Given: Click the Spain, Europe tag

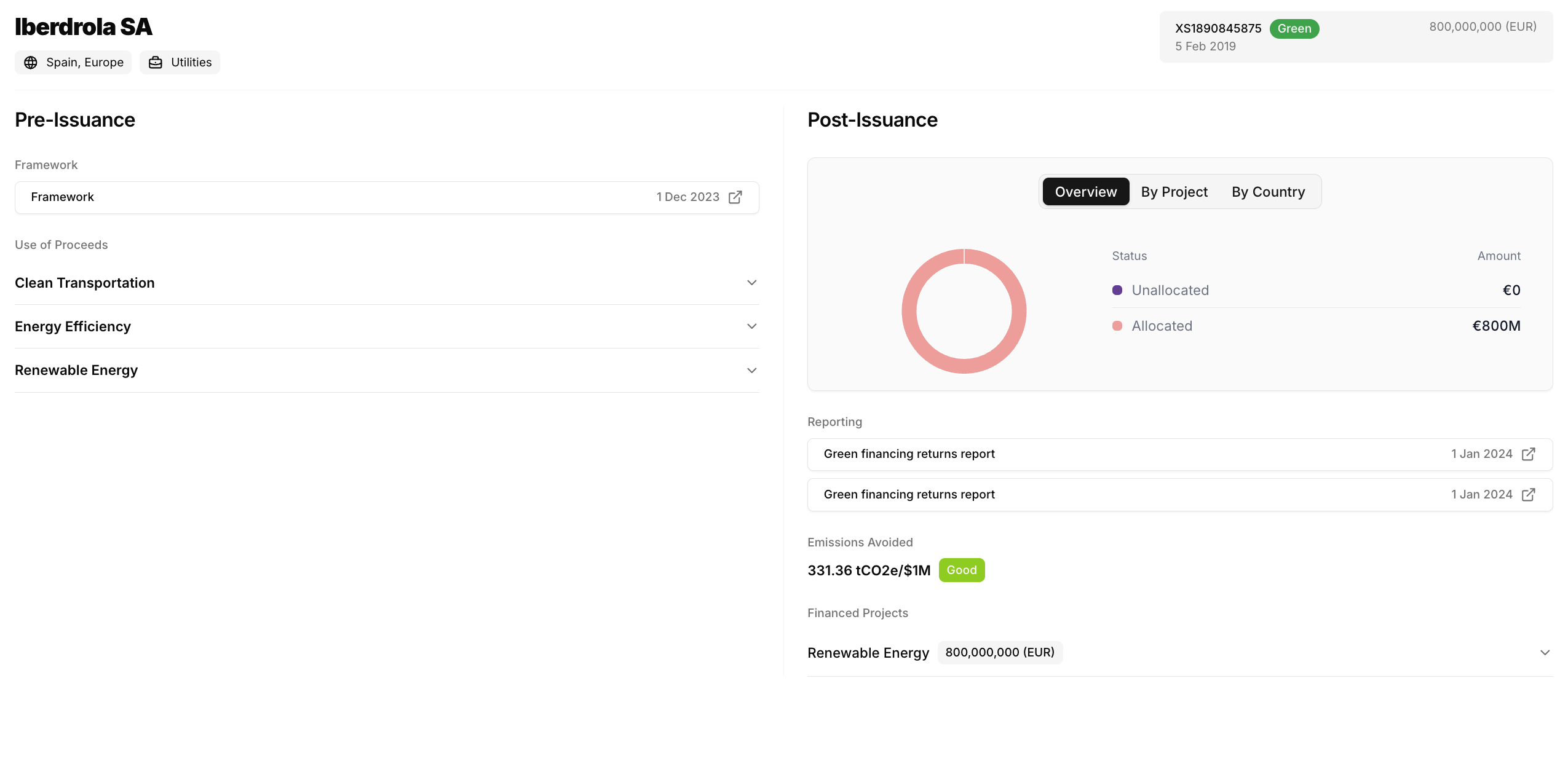Looking at the screenshot, I should (x=73, y=63).
